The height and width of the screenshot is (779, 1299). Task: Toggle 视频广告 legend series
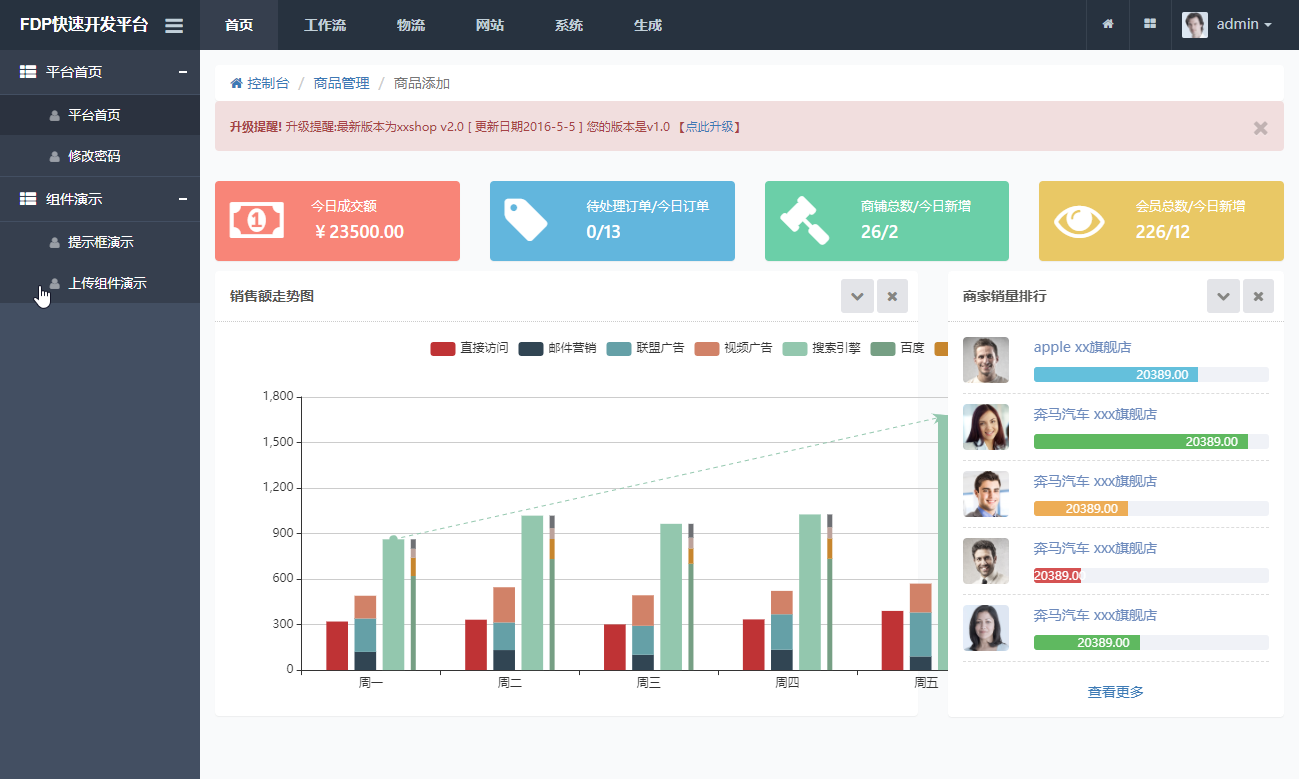click(733, 348)
